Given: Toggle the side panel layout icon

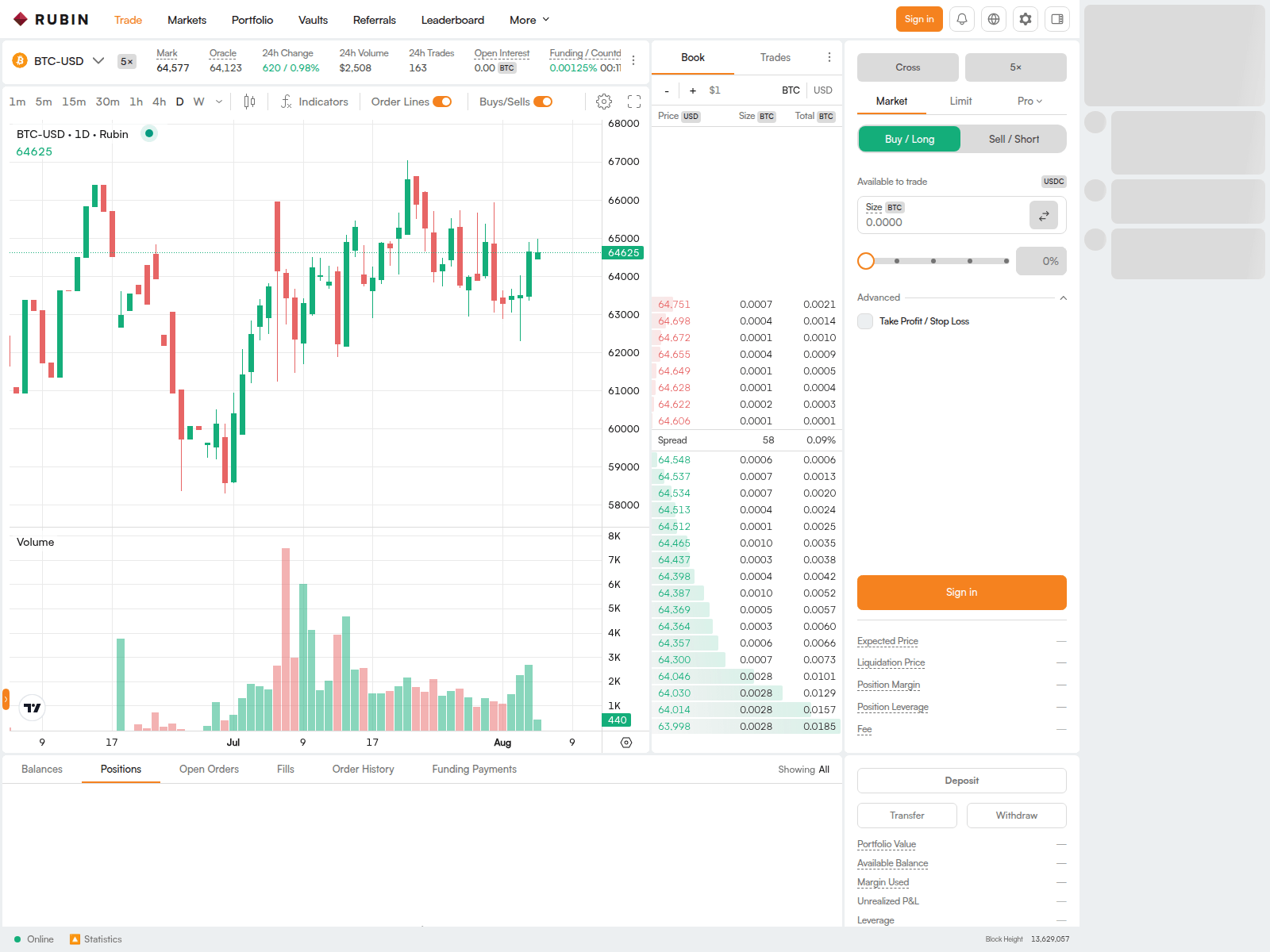Looking at the screenshot, I should (x=1057, y=19).
